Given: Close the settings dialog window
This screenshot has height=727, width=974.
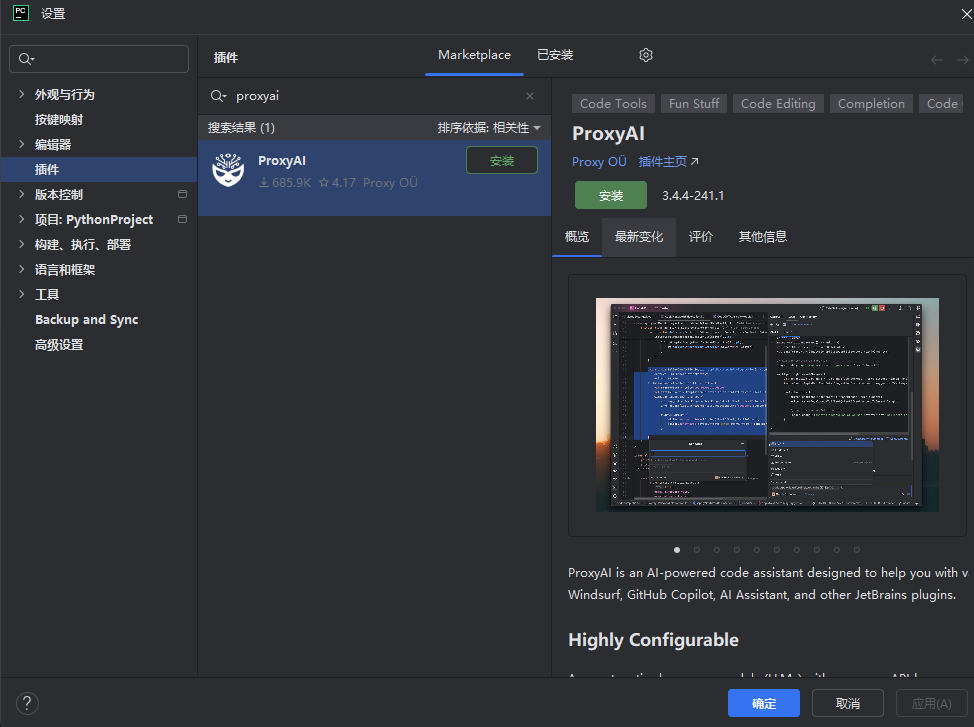Looking at the screenshot, I should [x=967, y=14].
